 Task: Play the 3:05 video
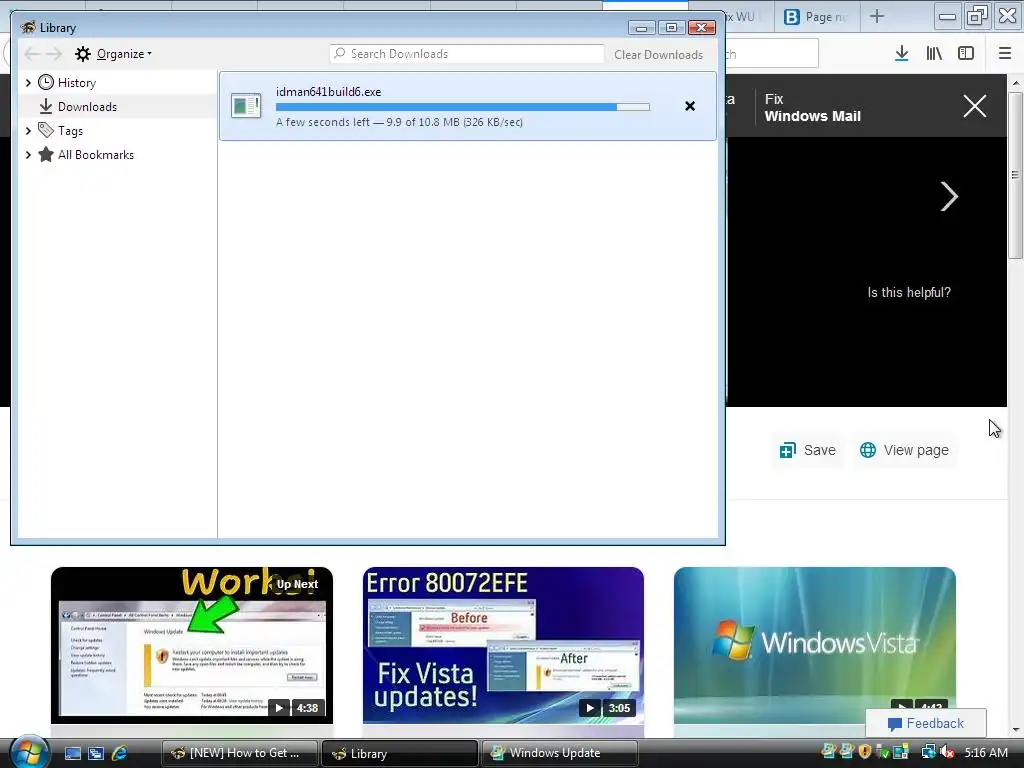pyautogui.click(x=590, y=708)
